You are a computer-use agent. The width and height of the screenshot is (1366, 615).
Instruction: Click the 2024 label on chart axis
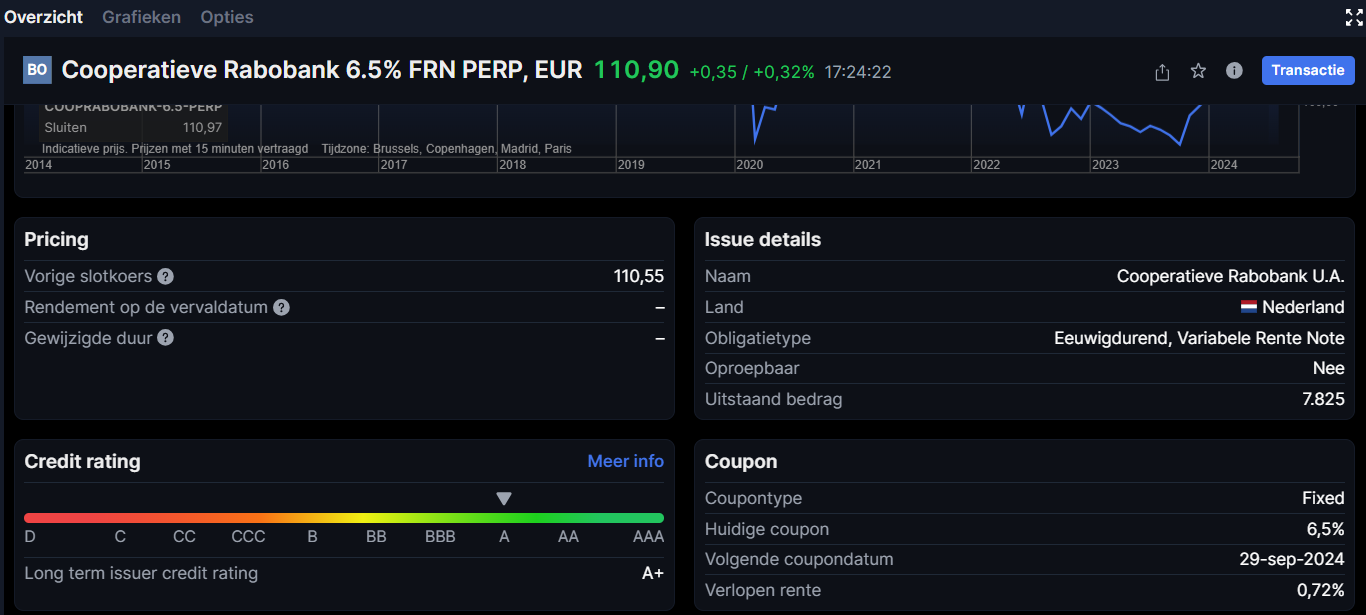tap(1224, 165)
